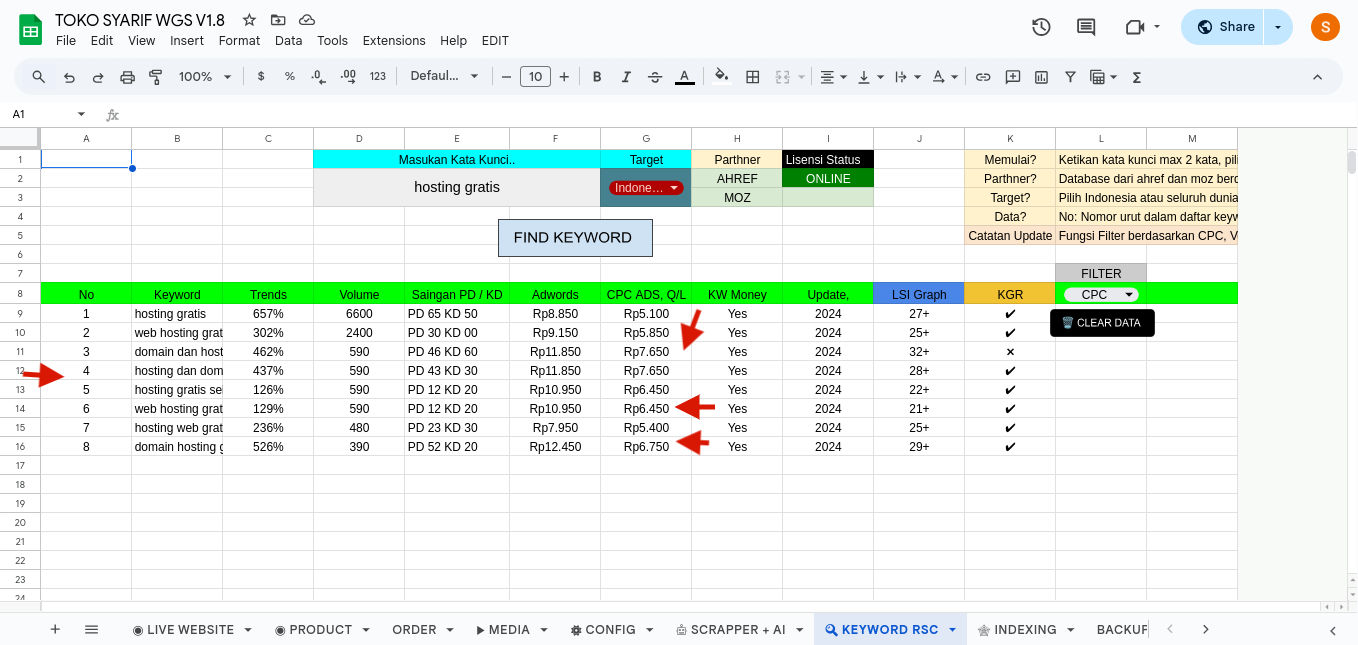Open the File menu
The image size is (1358, 645).
[x=66, y=41]
